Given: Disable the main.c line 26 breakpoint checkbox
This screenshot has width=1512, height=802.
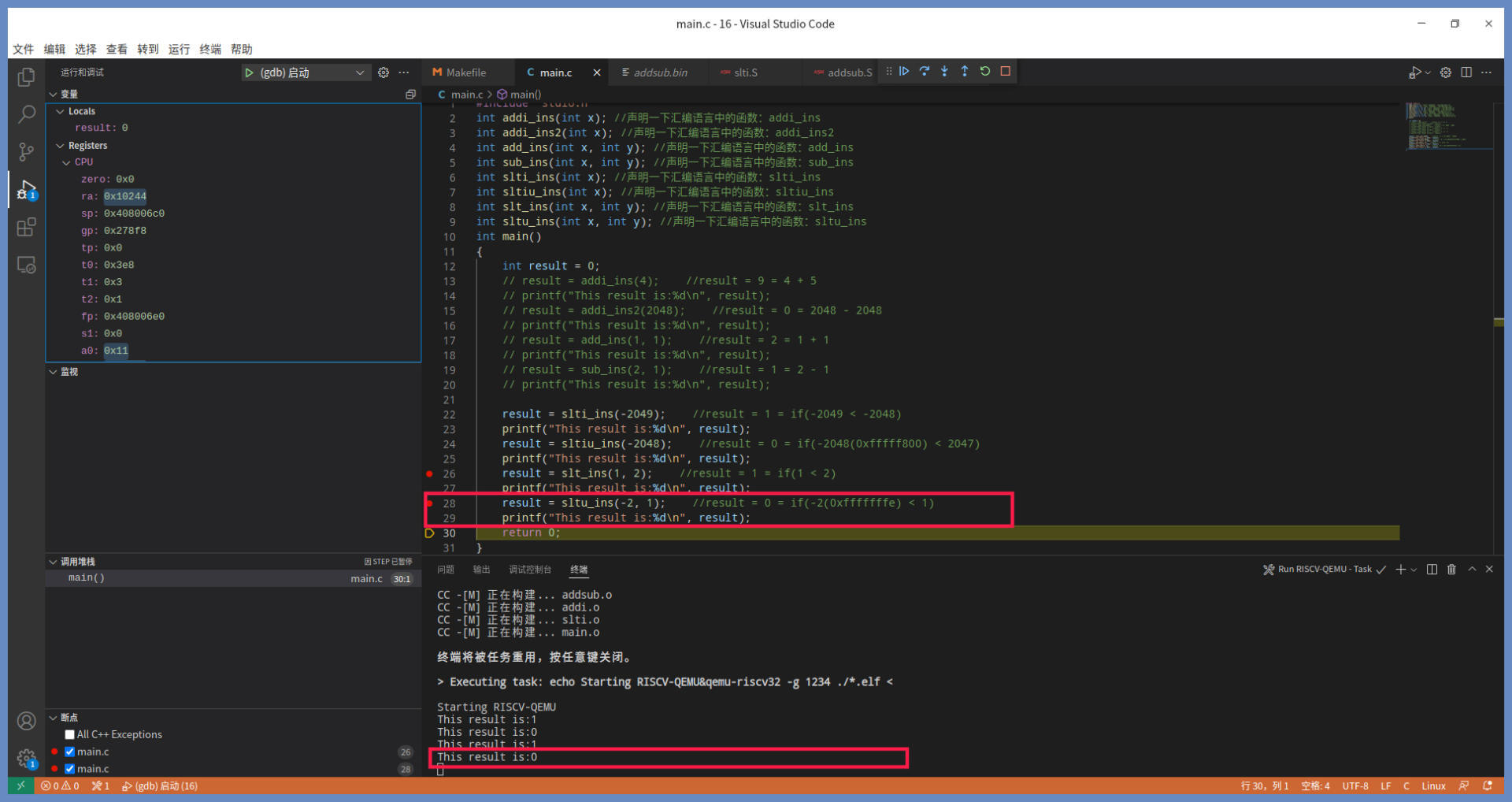Looking at the screenshot, I should point(70,752).
